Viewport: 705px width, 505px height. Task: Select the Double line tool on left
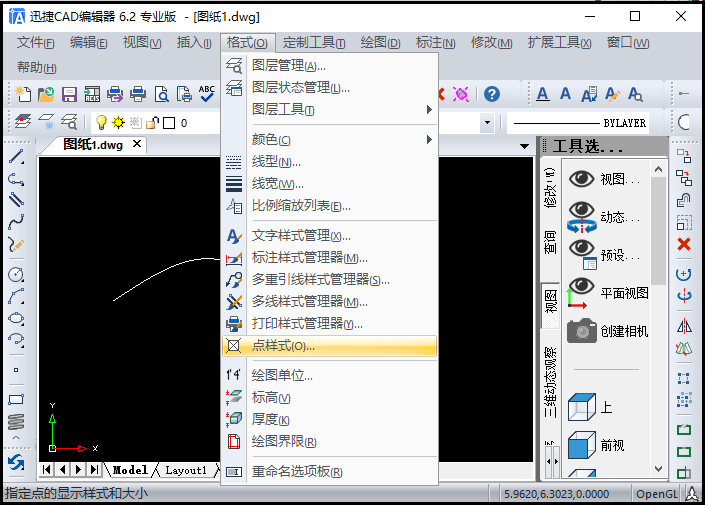(x=16, y=199)
